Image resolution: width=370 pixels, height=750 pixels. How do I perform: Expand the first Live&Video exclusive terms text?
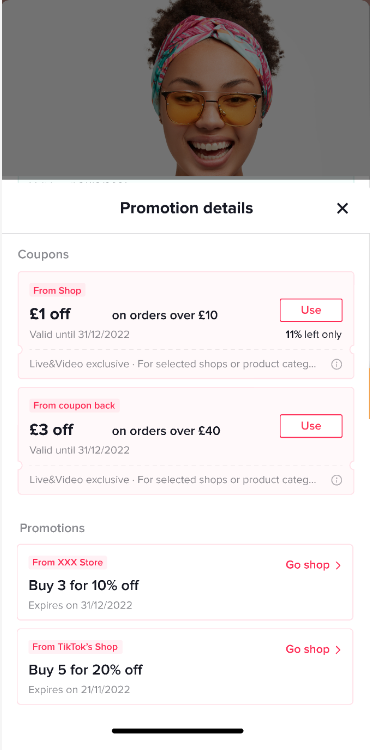click(x=173, y=364)
